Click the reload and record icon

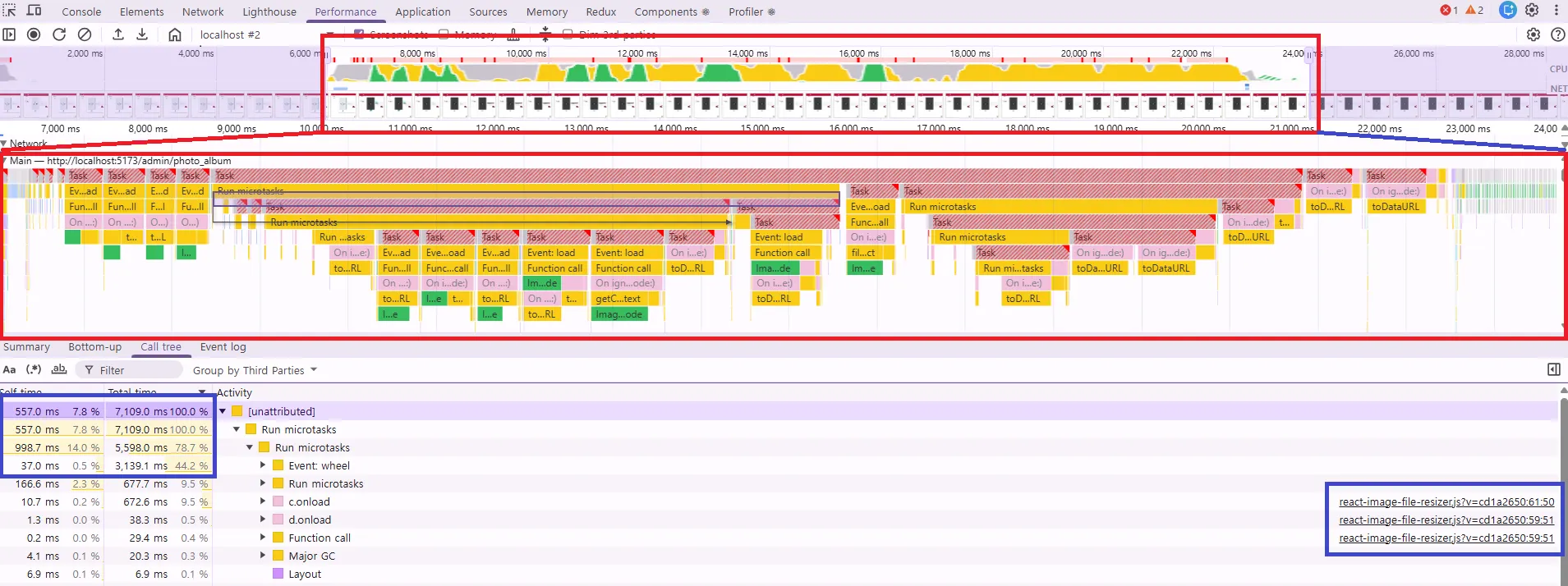59,34
